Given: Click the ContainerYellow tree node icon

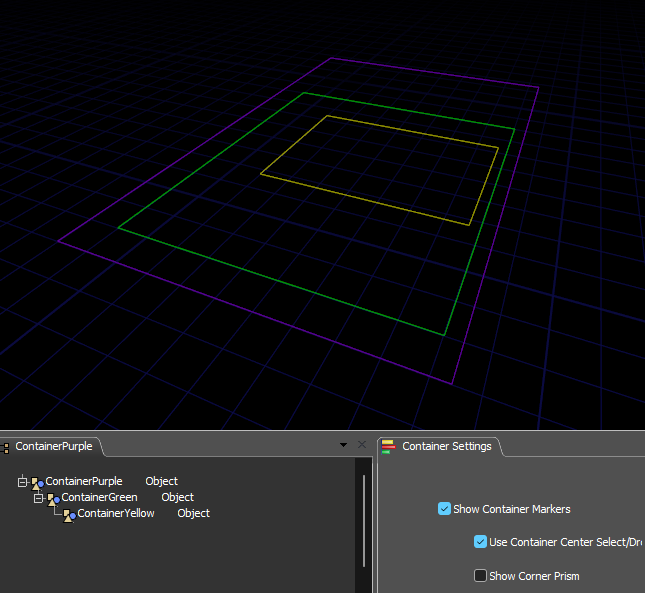Looking at the screenshot, I should click(69, 515).
